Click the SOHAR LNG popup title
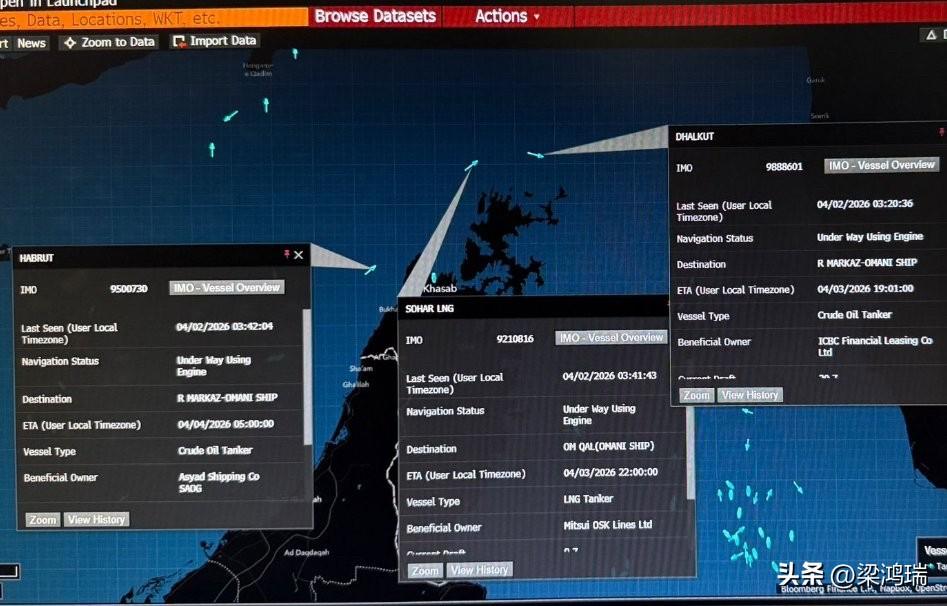Image resolution: width=947 pixels, height=606 pixels. pyautogui.click(x=429, y=309)
